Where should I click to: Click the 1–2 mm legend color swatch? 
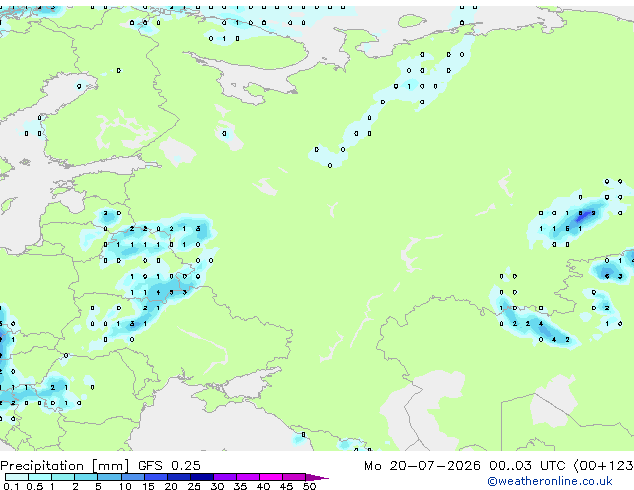(x=63, y=477)
